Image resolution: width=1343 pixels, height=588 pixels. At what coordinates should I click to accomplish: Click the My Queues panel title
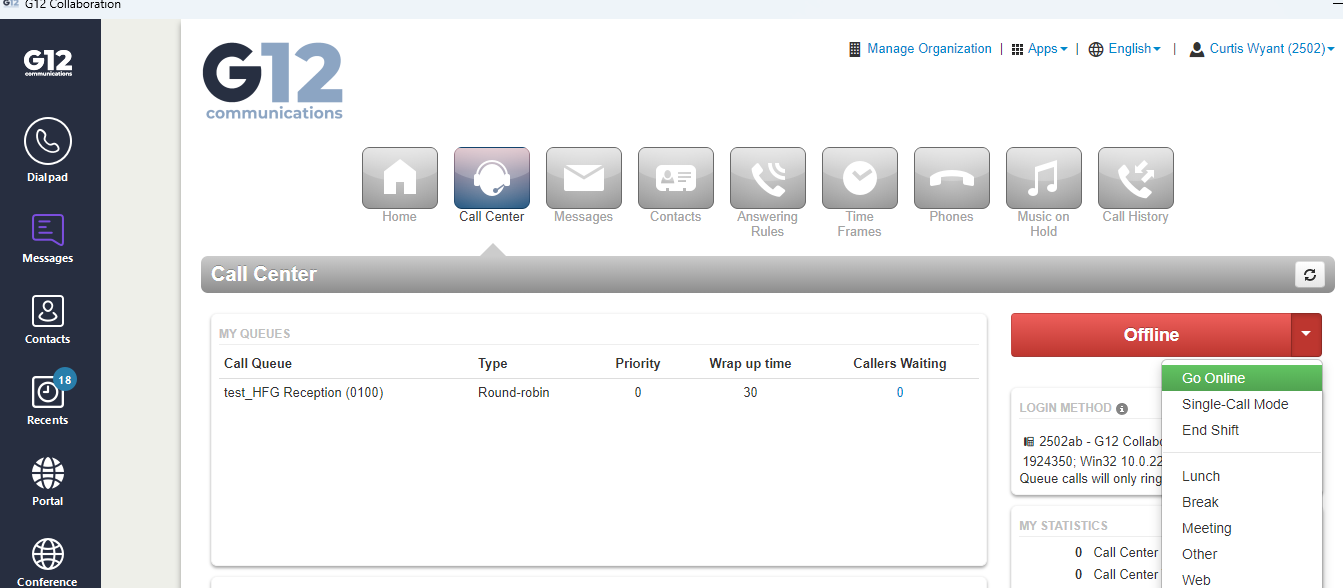tap(255, 334)
